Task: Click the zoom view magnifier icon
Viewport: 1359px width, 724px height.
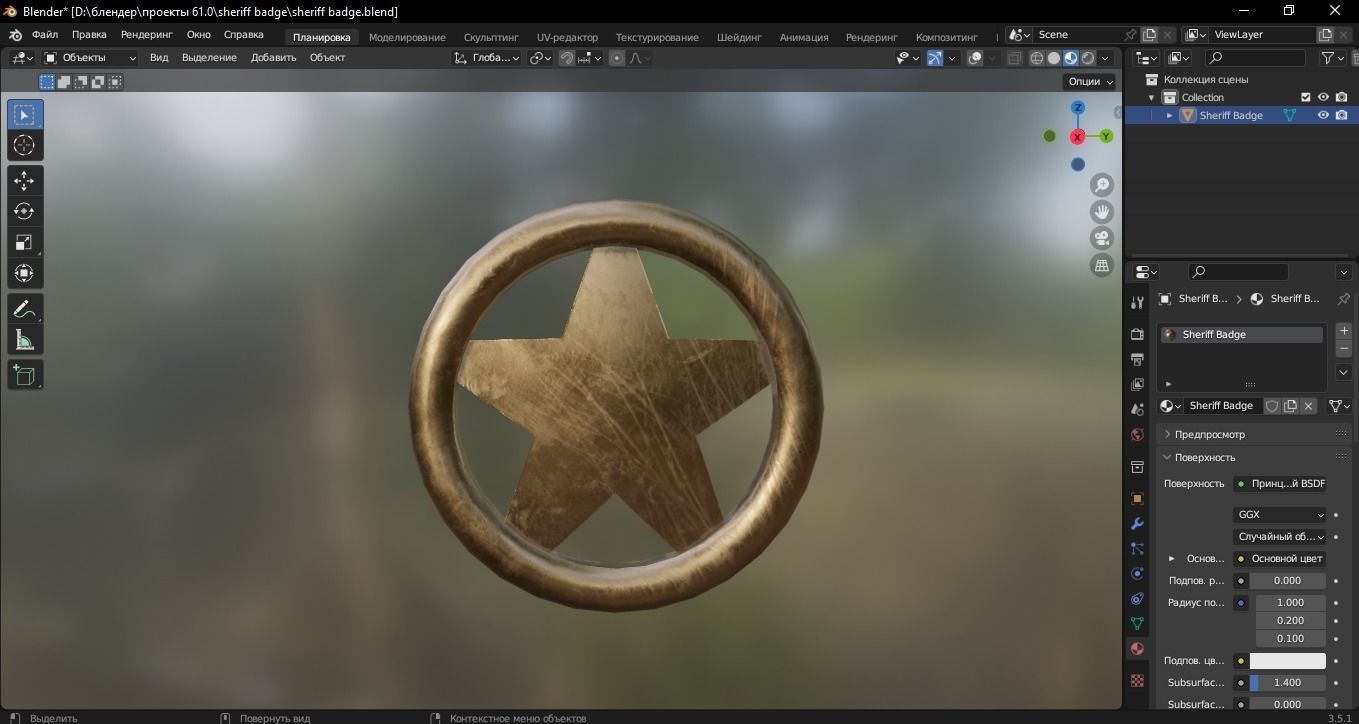Action: click(1102, 185)
